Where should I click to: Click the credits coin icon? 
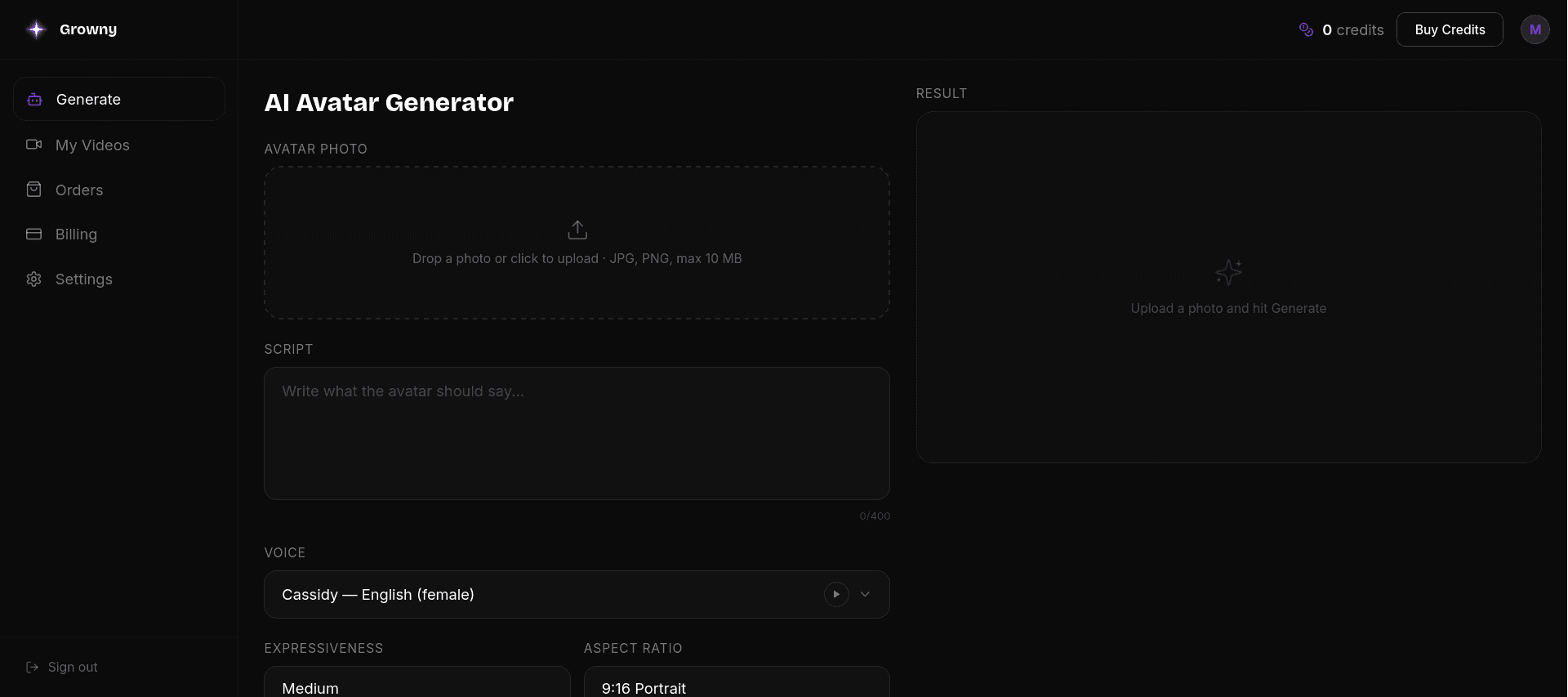pyautogui.click(x=1306, y=29)
